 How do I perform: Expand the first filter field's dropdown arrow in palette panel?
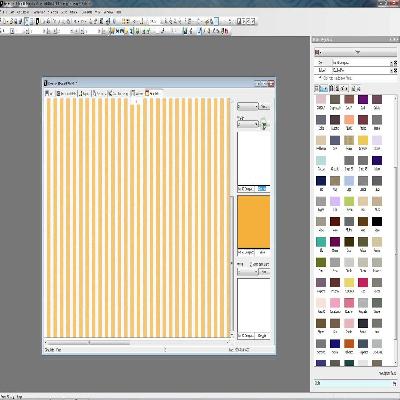(x=391, y=63)
